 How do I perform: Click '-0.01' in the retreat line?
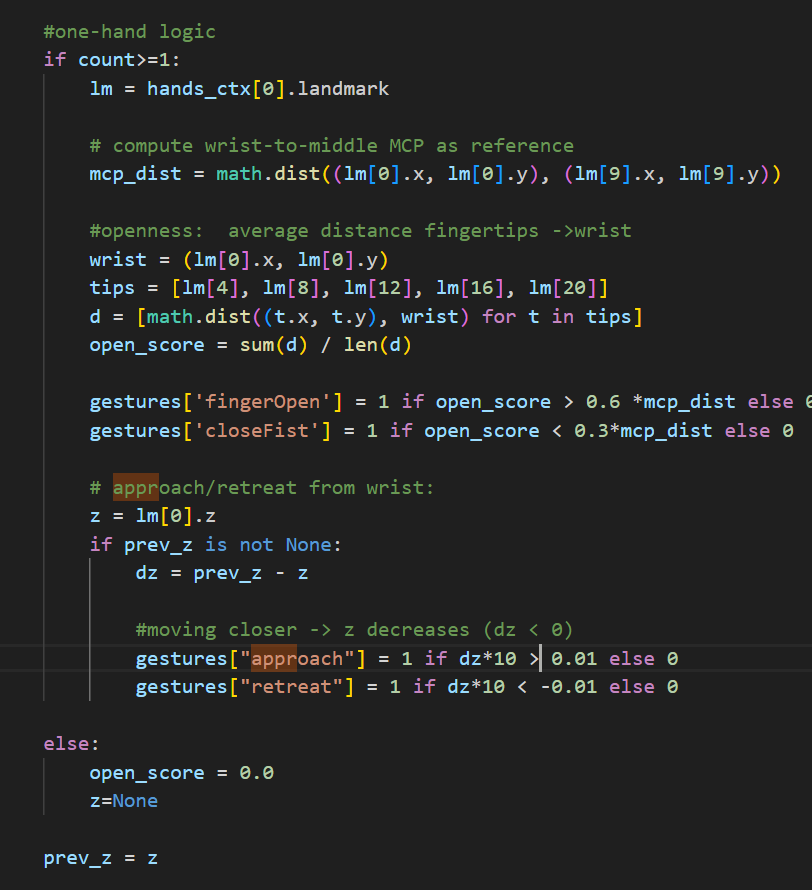click(x=569, y=687)
